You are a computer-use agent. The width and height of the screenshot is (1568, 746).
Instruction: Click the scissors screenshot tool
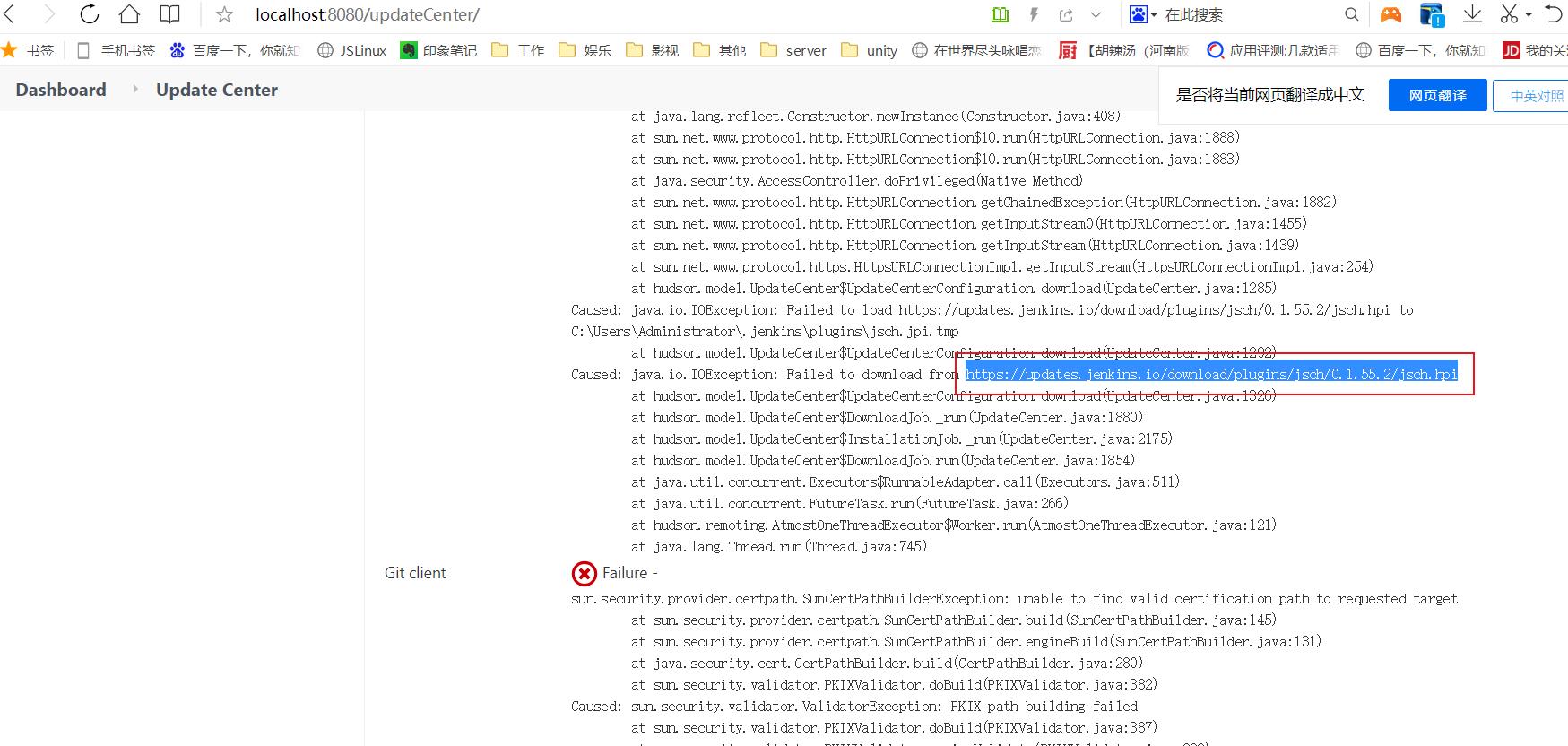coord(1510,14)
